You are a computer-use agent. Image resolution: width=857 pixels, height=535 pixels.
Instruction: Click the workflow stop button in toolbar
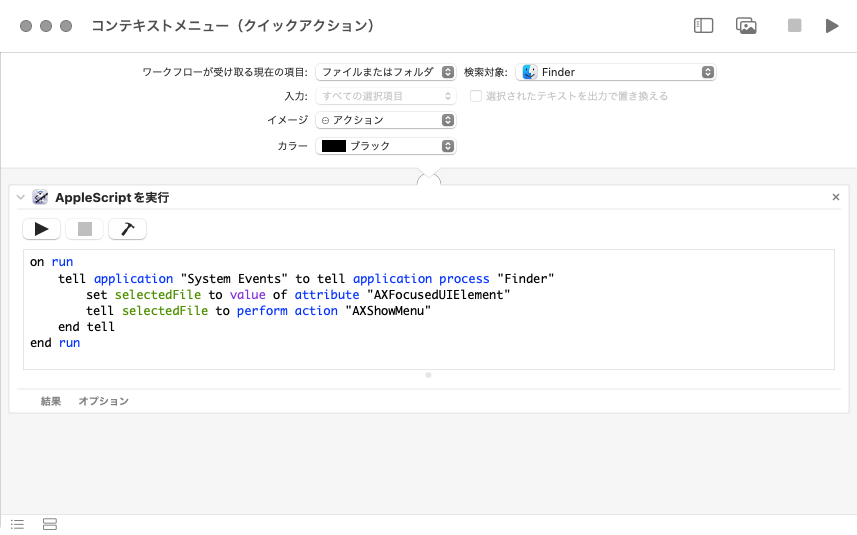pyautogui.click(x=794, y=26)
